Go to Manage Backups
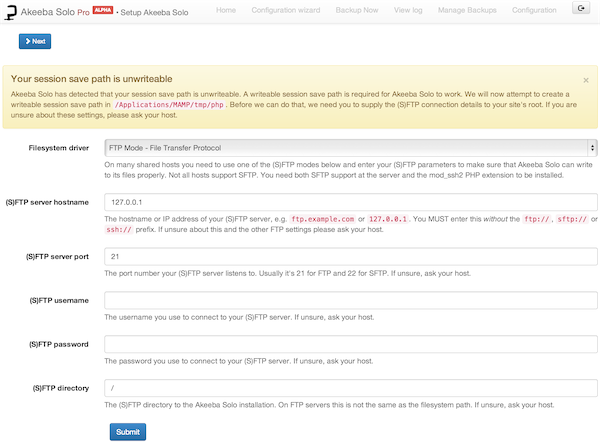 (467, 10)
